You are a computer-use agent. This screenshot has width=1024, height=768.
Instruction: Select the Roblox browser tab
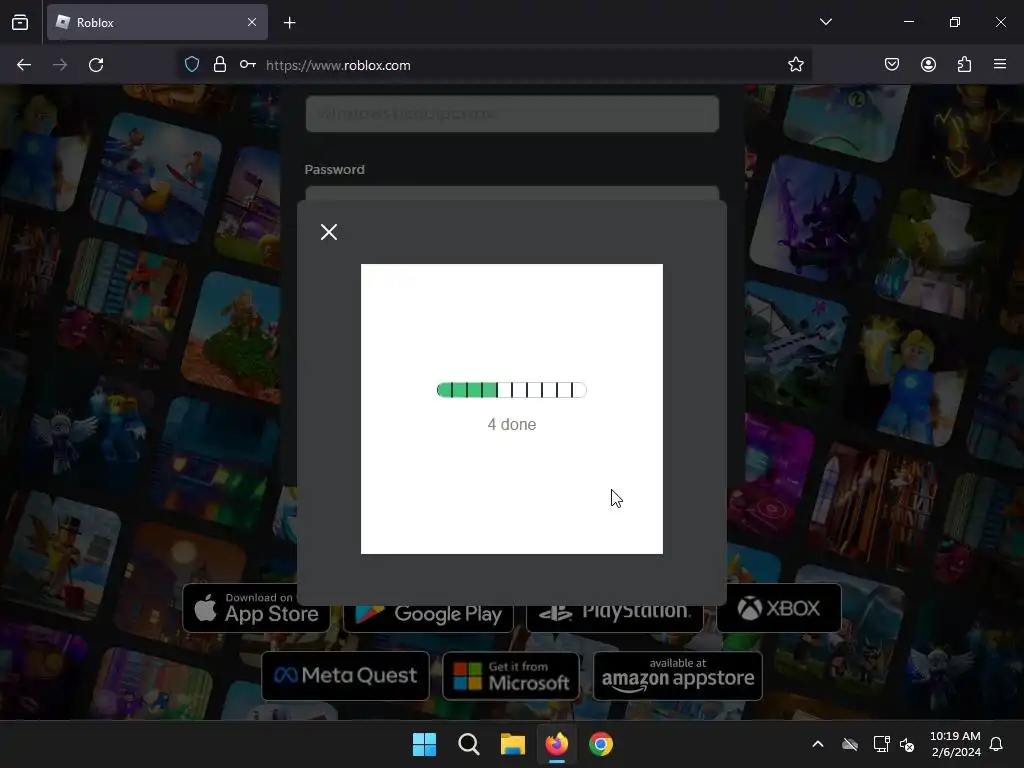(x=157, y=22)
